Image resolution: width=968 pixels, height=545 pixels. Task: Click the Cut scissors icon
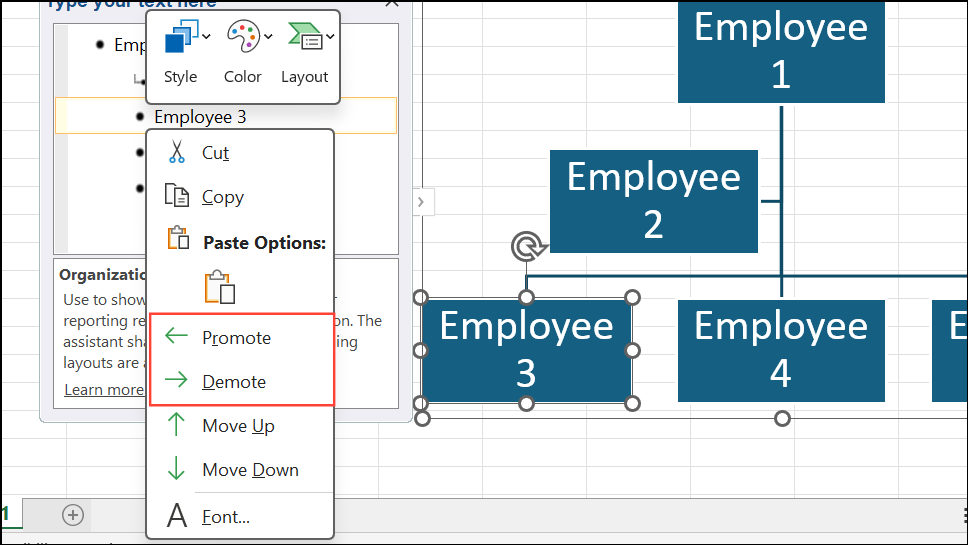pos(177,153)
